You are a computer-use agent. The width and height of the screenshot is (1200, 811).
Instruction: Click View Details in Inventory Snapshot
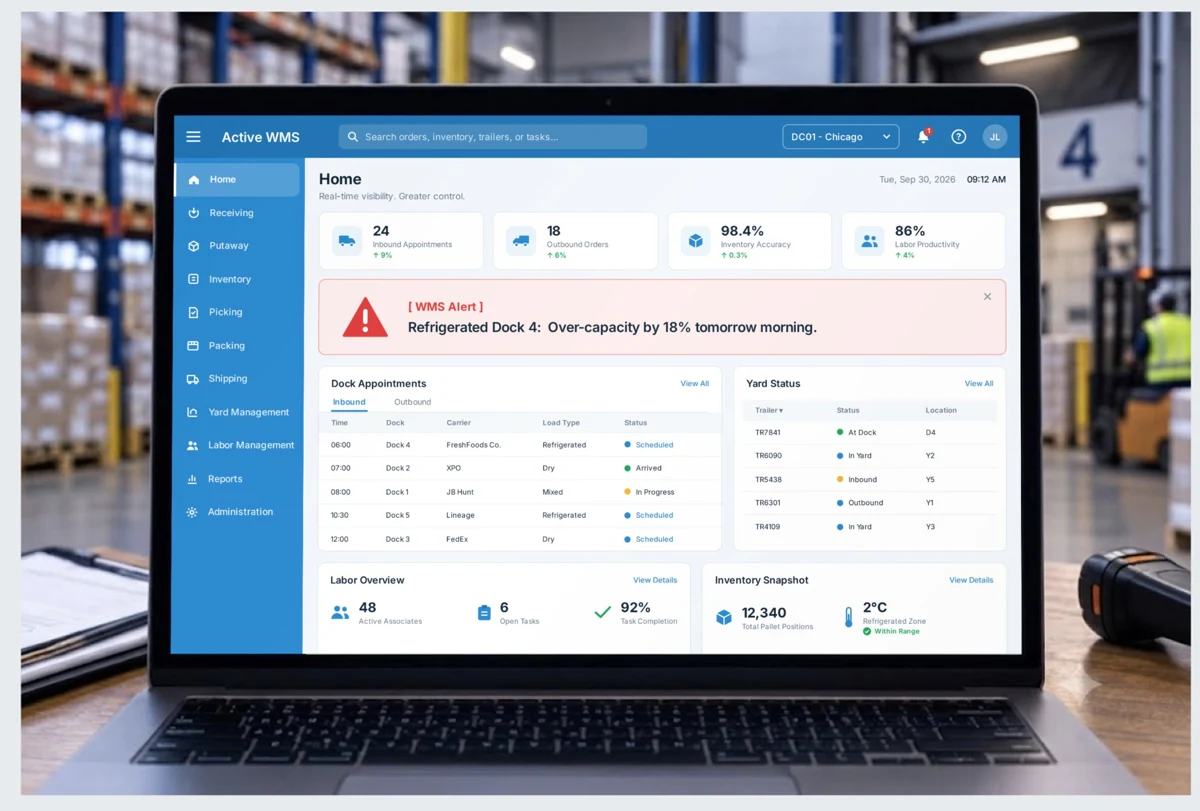click(971, 580)
